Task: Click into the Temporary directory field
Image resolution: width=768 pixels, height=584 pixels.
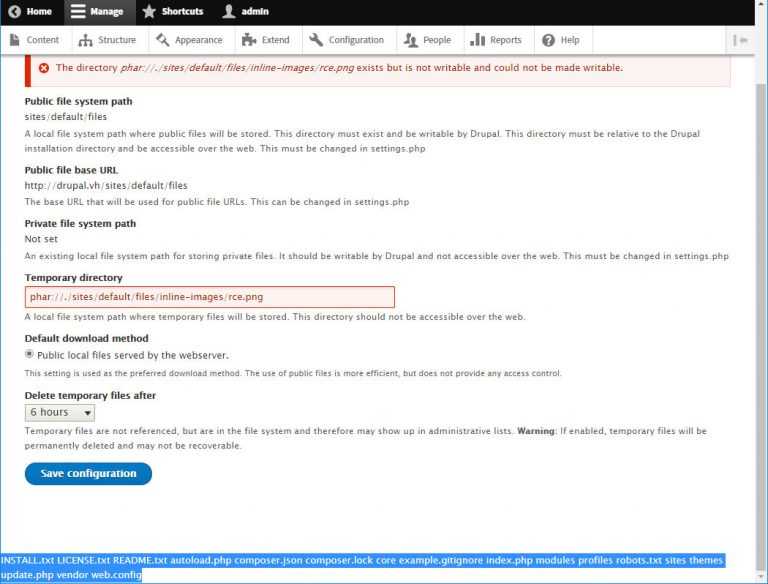Action: click(x=210, y=297)
